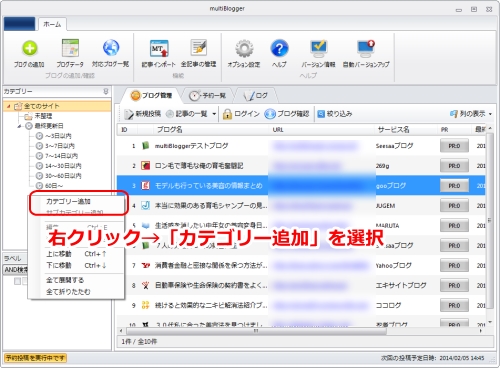Click AND検索 button in label panel
Screen dimensions: 500x368
click(x=15, y=270)
